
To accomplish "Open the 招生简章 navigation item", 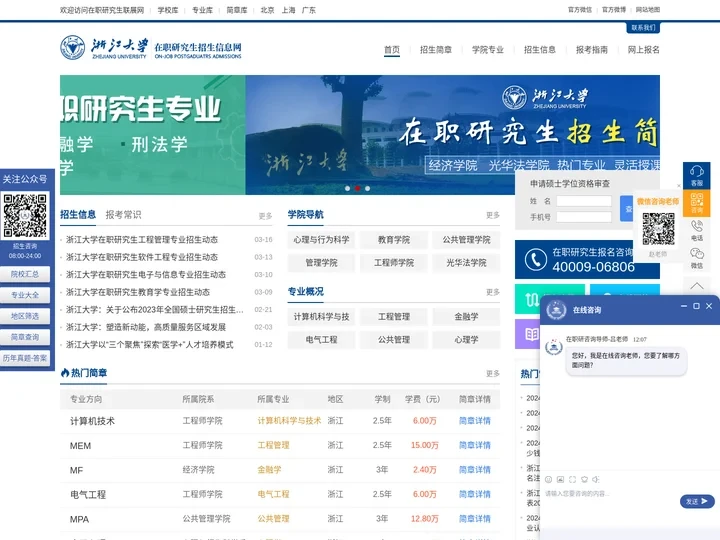I will tap(436, 50).
